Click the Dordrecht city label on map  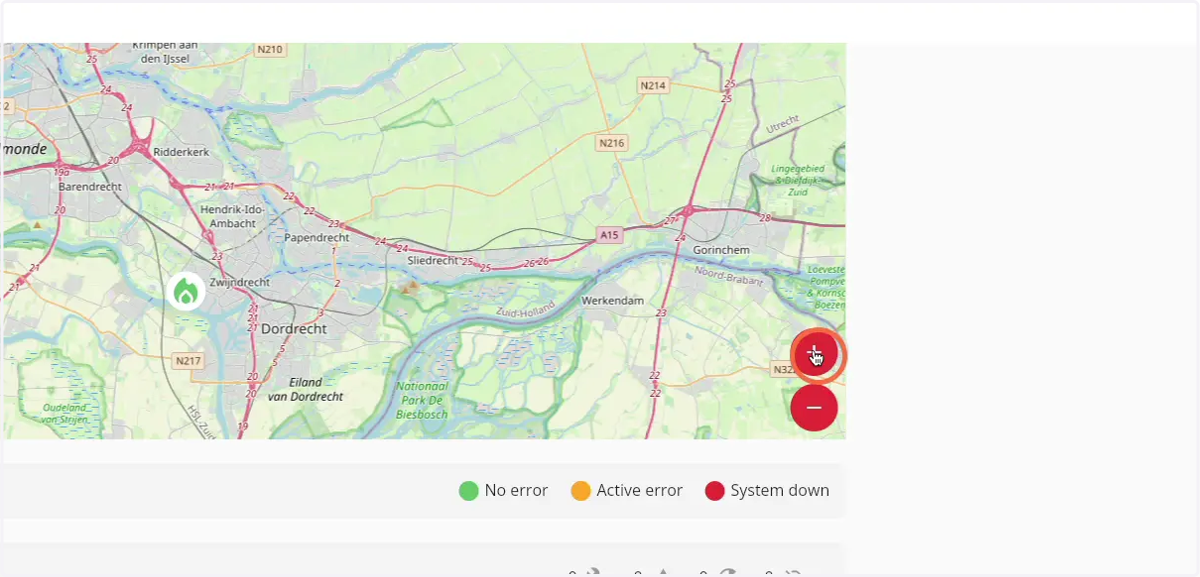pos(294,328)
